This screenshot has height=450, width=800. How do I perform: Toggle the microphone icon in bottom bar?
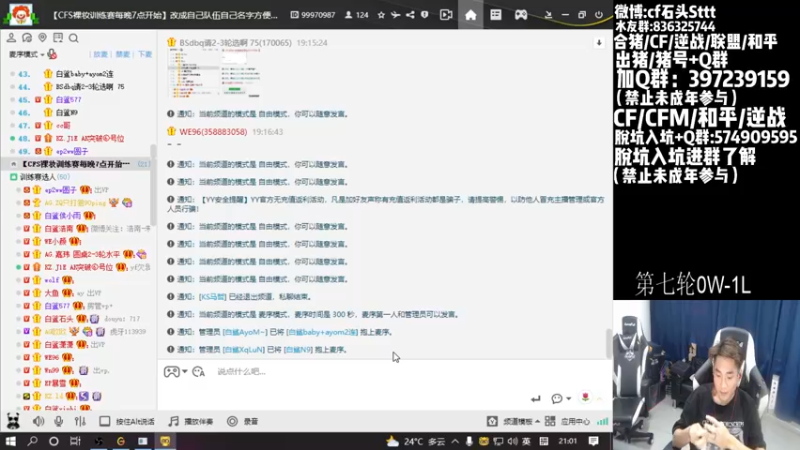(59, 421)
